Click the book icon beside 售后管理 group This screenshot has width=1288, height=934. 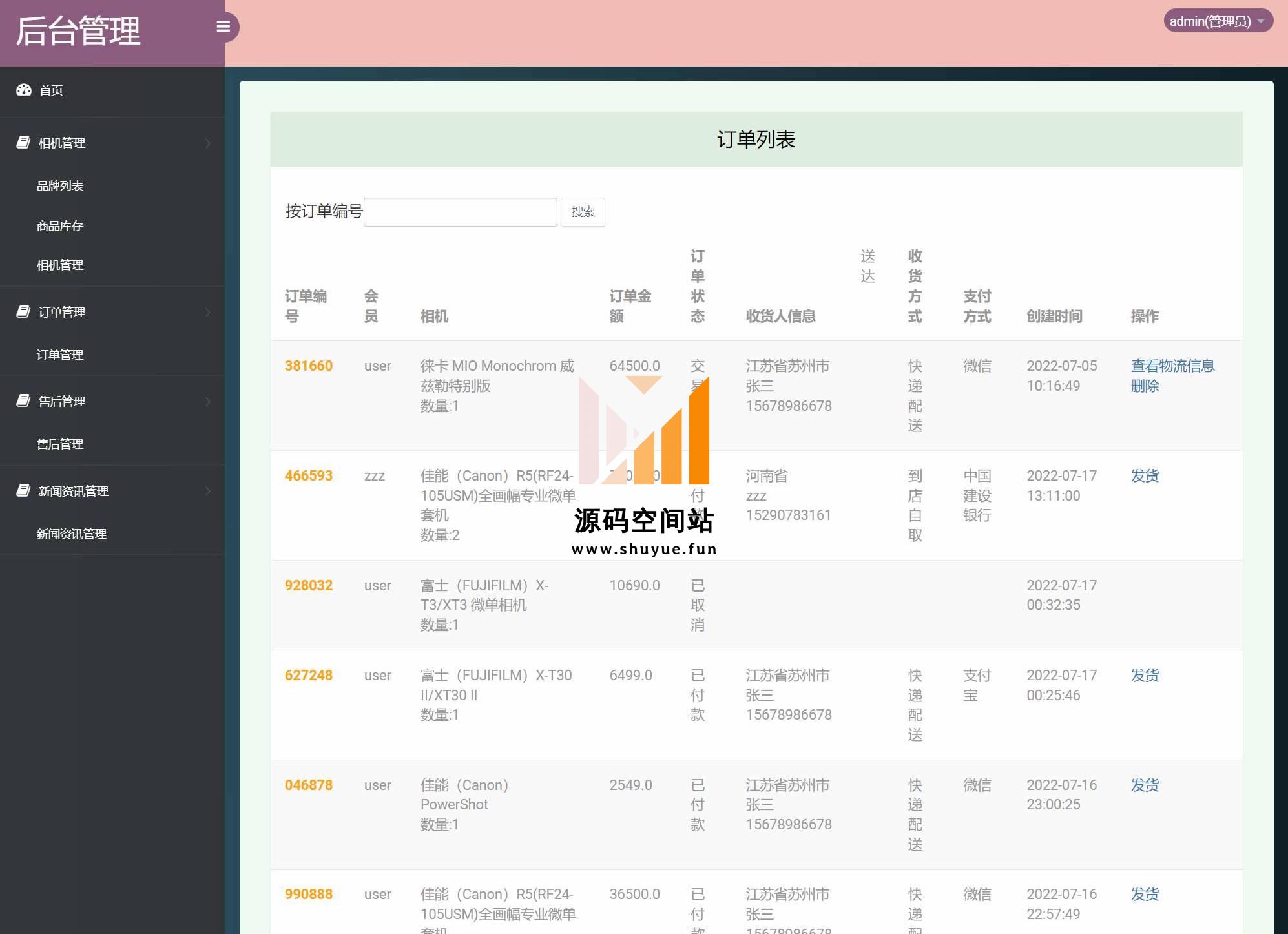click(23, 400)
